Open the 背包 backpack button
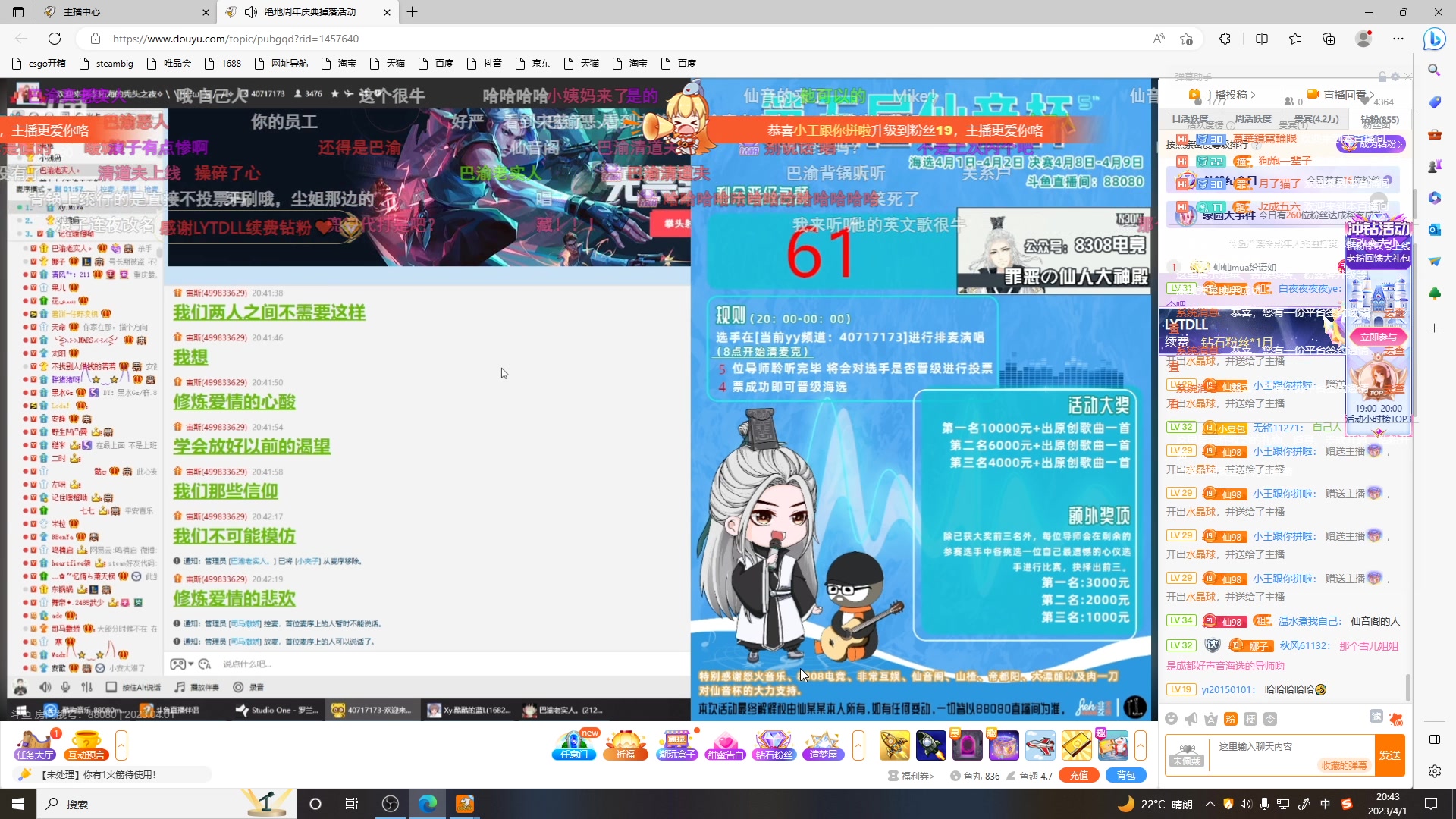 pos(1126,775)
